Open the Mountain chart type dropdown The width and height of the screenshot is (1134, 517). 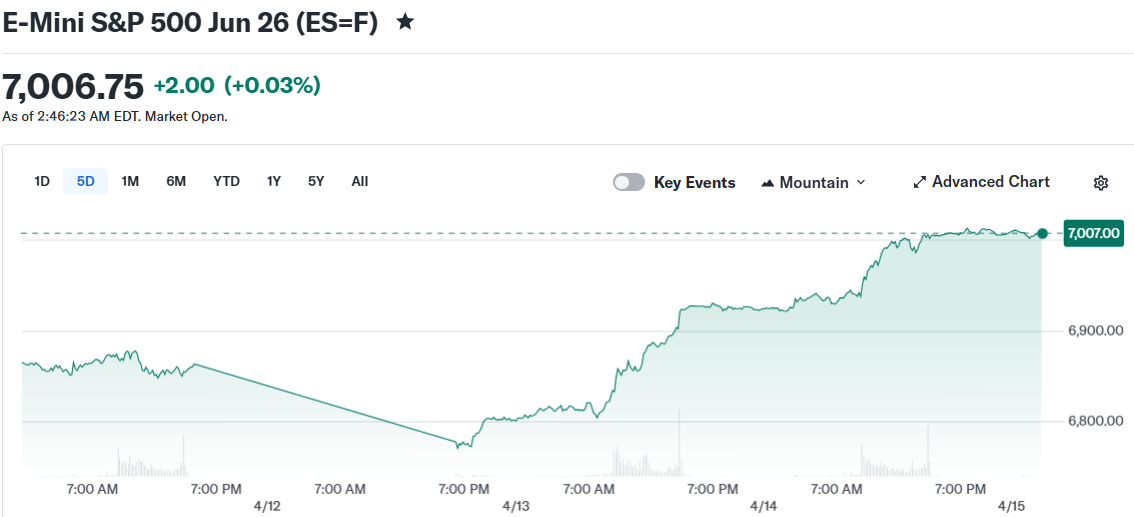813,182
